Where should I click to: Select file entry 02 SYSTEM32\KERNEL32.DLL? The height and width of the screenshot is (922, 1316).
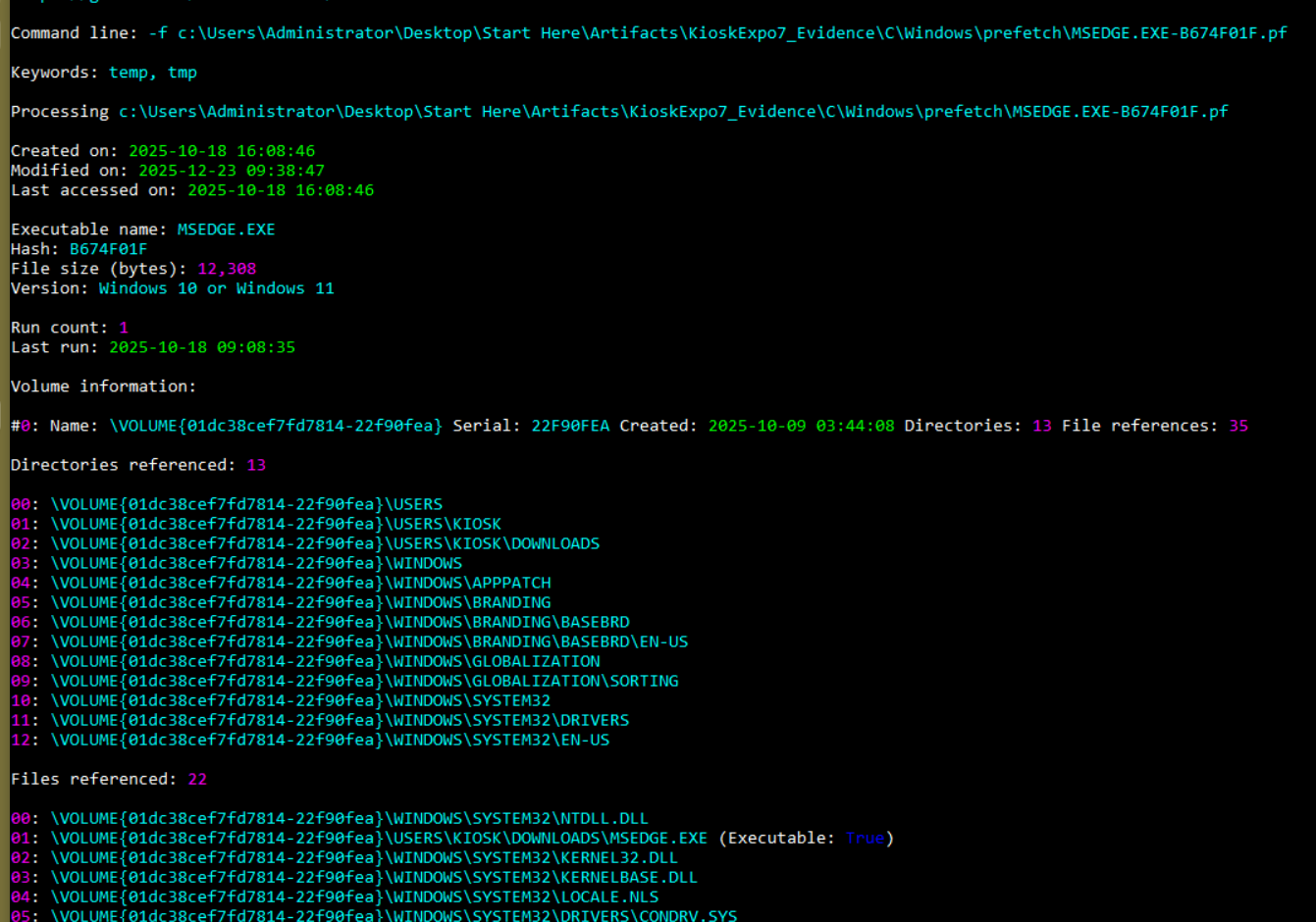[x=344, y=857]
